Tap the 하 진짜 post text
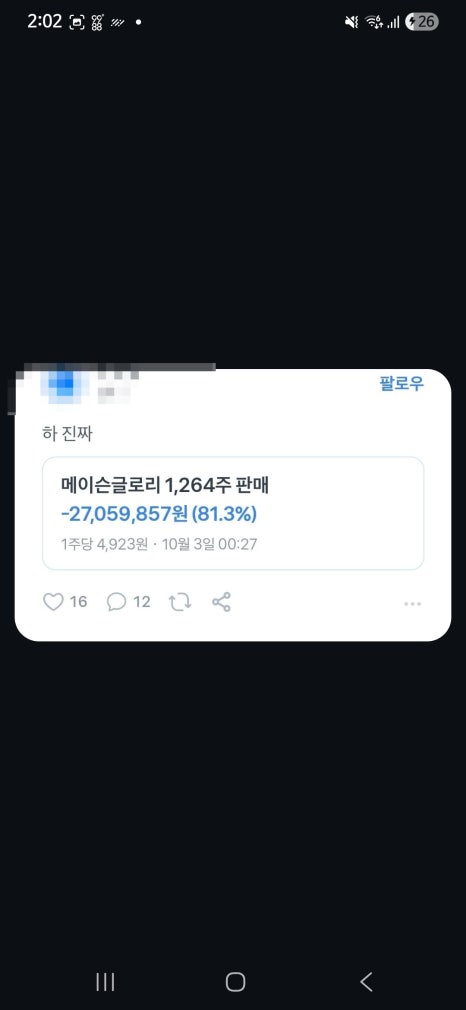This screenshot has width=466, height=1010. (68, 434)
